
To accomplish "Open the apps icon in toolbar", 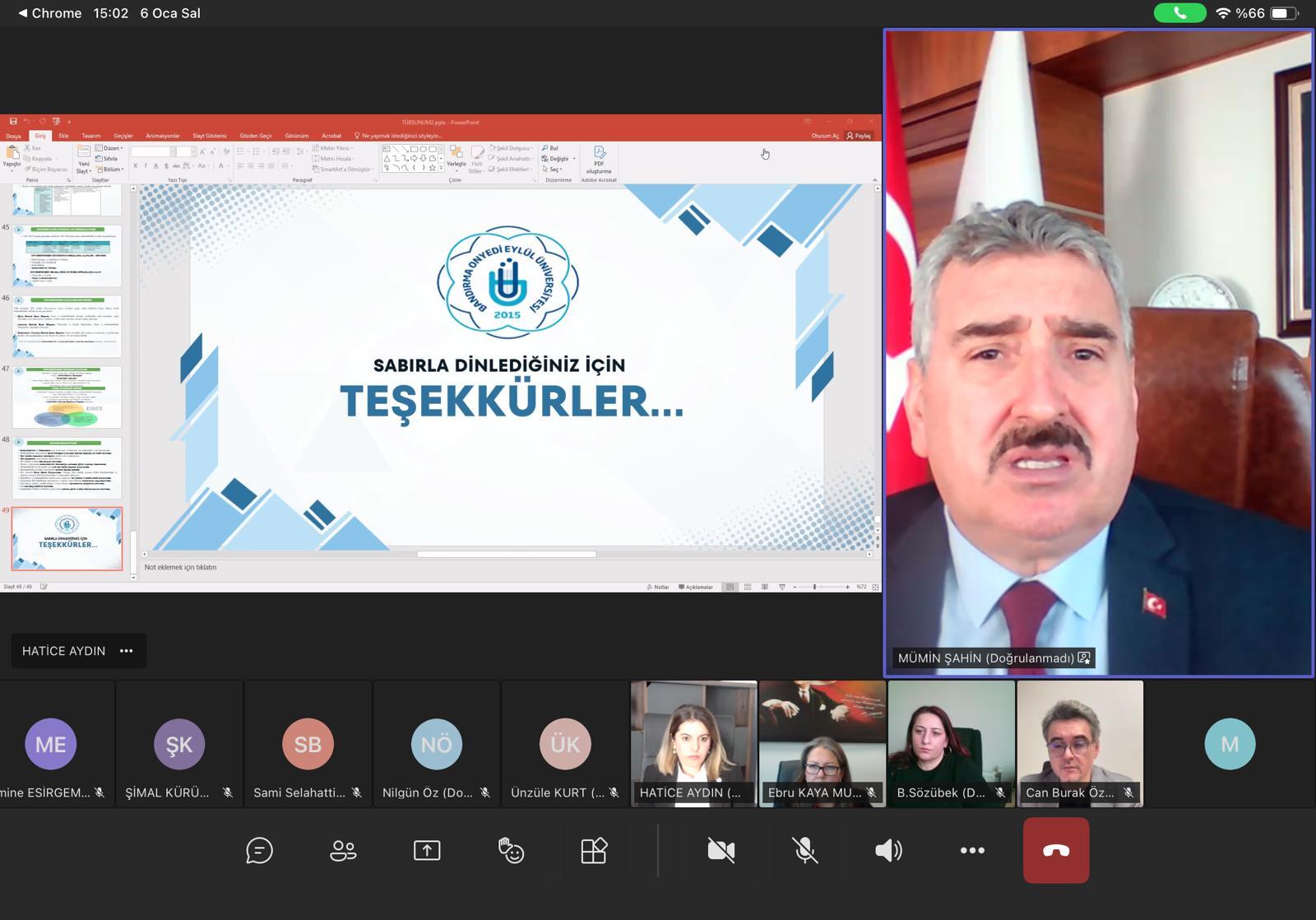I will pos(594,850).
